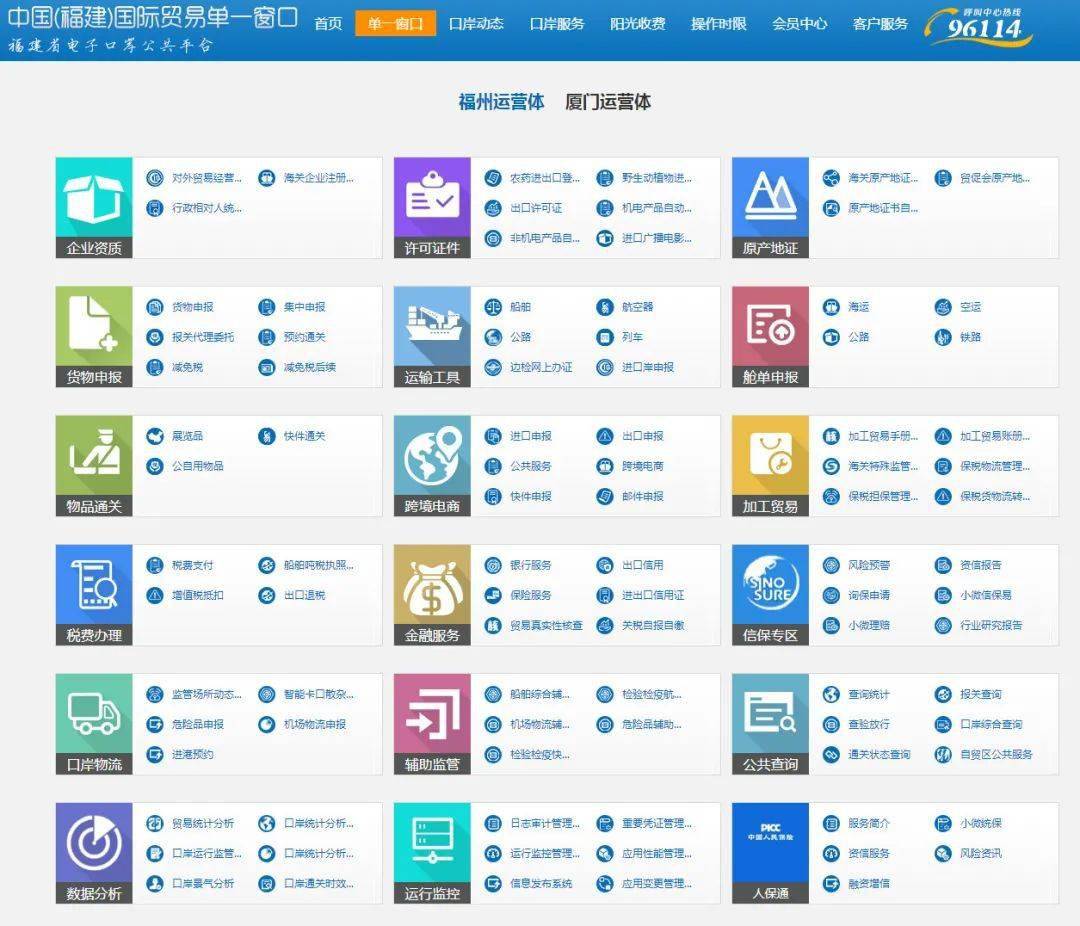Viewport: 1080px width, 926px height.
Task: Go to the 首页 menu item
Action: click(x=328, y=23)
